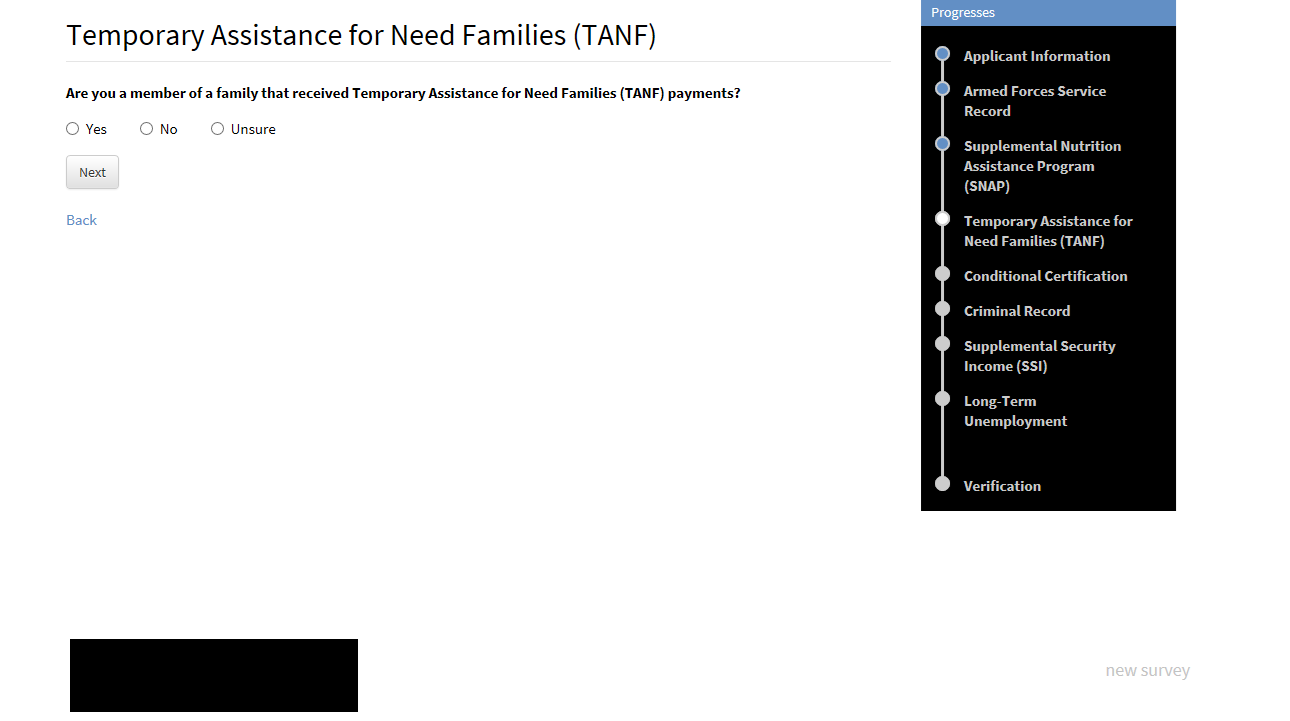Image resolution: width=1290 pixels, height=721 pixels.
Task: Open Supplemental Security Income (SSI) step
Action: pos(1039,356)
